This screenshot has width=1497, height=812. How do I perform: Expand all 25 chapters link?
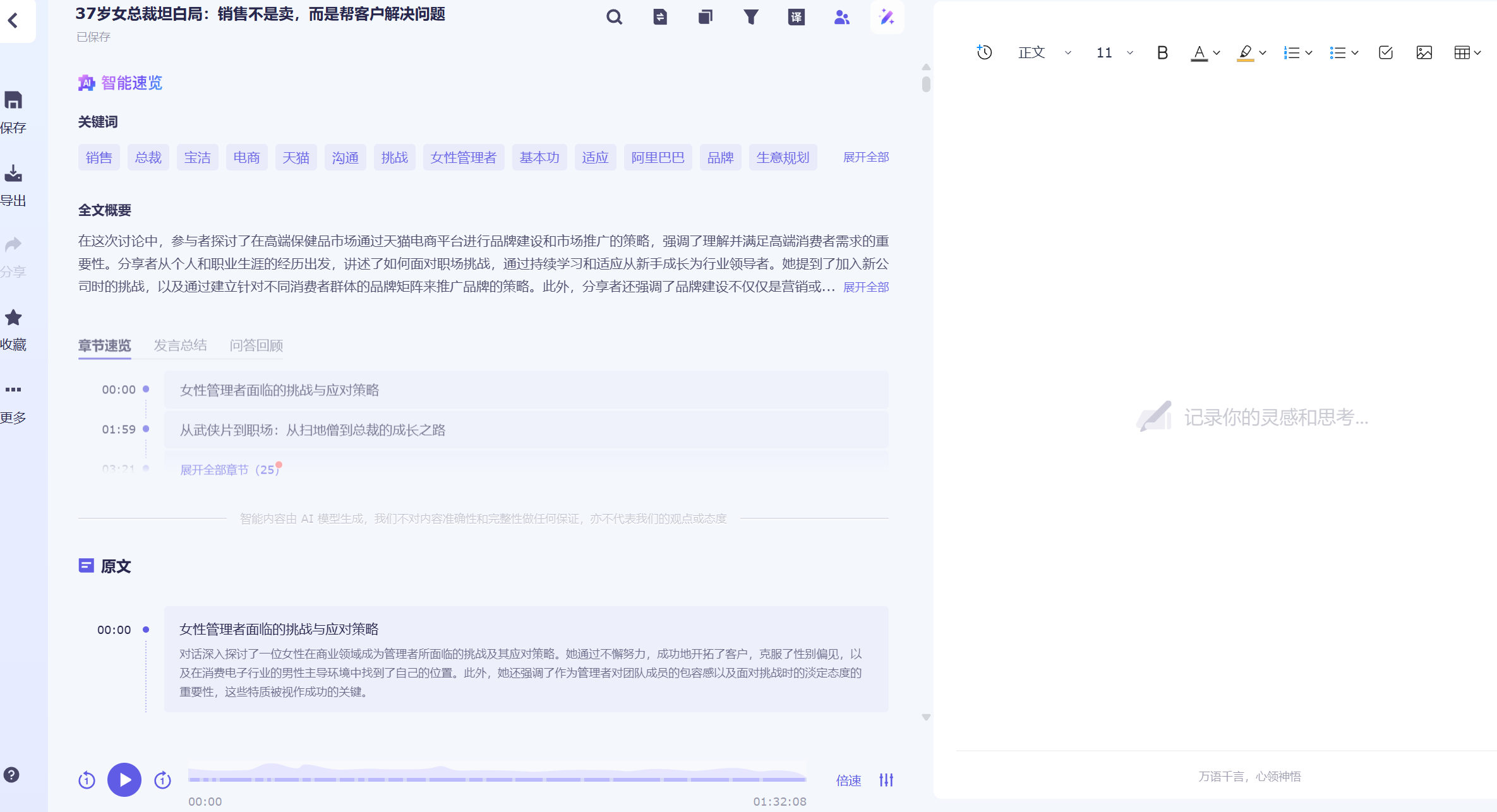(229, 470)
